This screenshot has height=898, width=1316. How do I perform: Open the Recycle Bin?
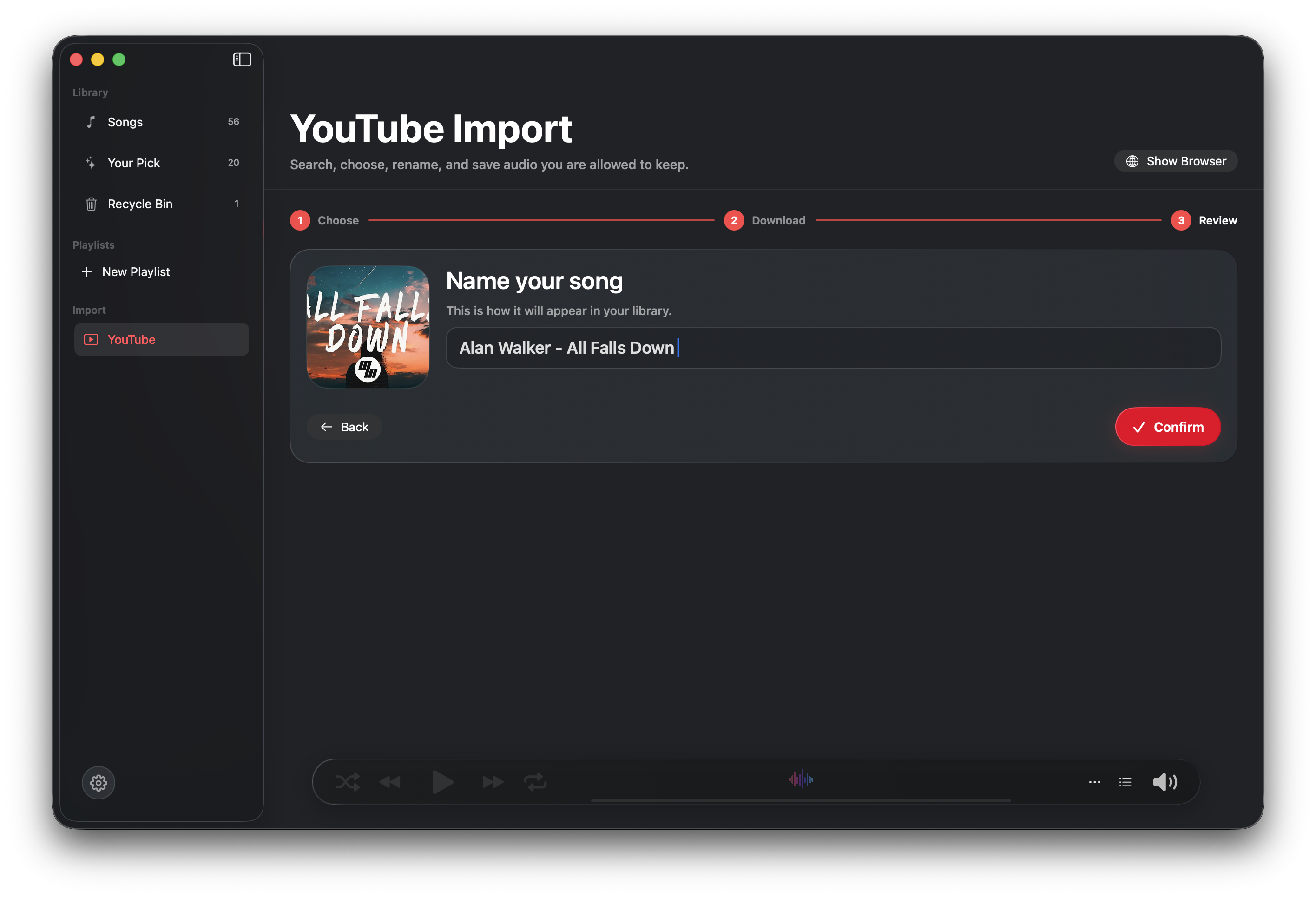click(161, 204)
